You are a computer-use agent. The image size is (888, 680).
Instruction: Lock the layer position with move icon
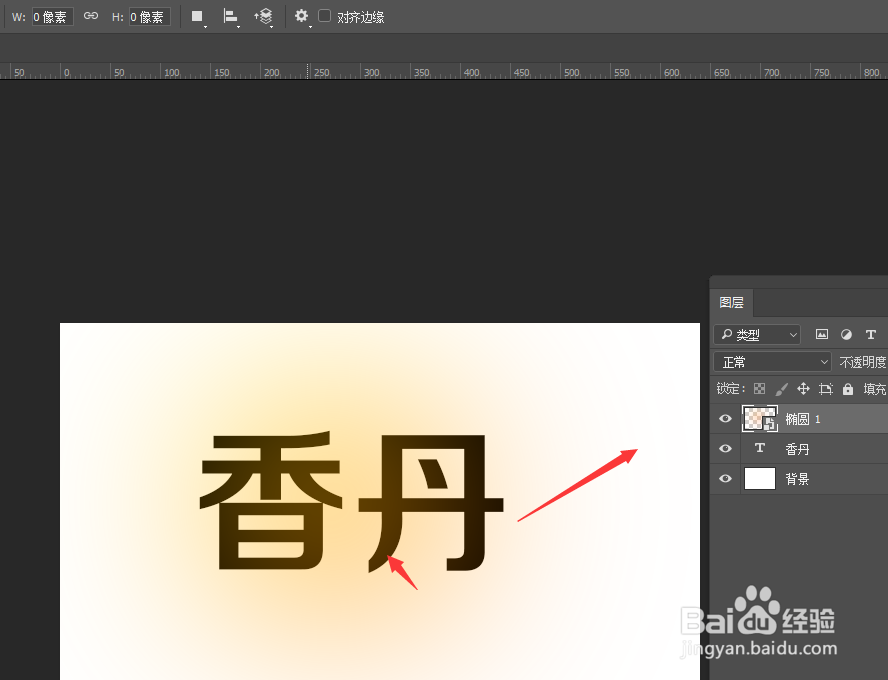pos(803,388)
